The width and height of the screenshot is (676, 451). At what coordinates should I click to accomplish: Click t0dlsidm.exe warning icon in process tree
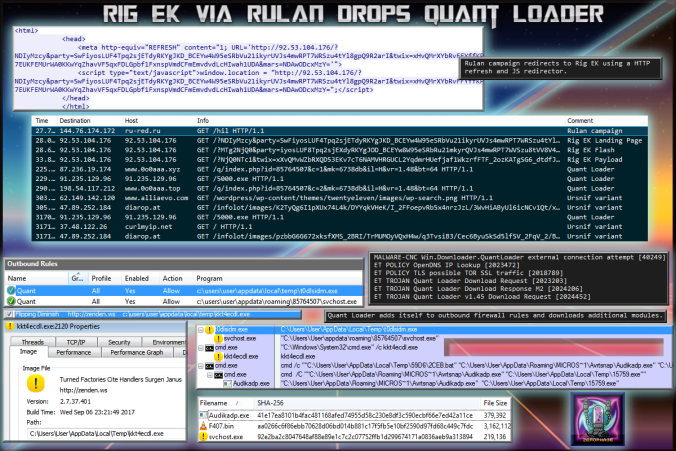tap(210, 330)
